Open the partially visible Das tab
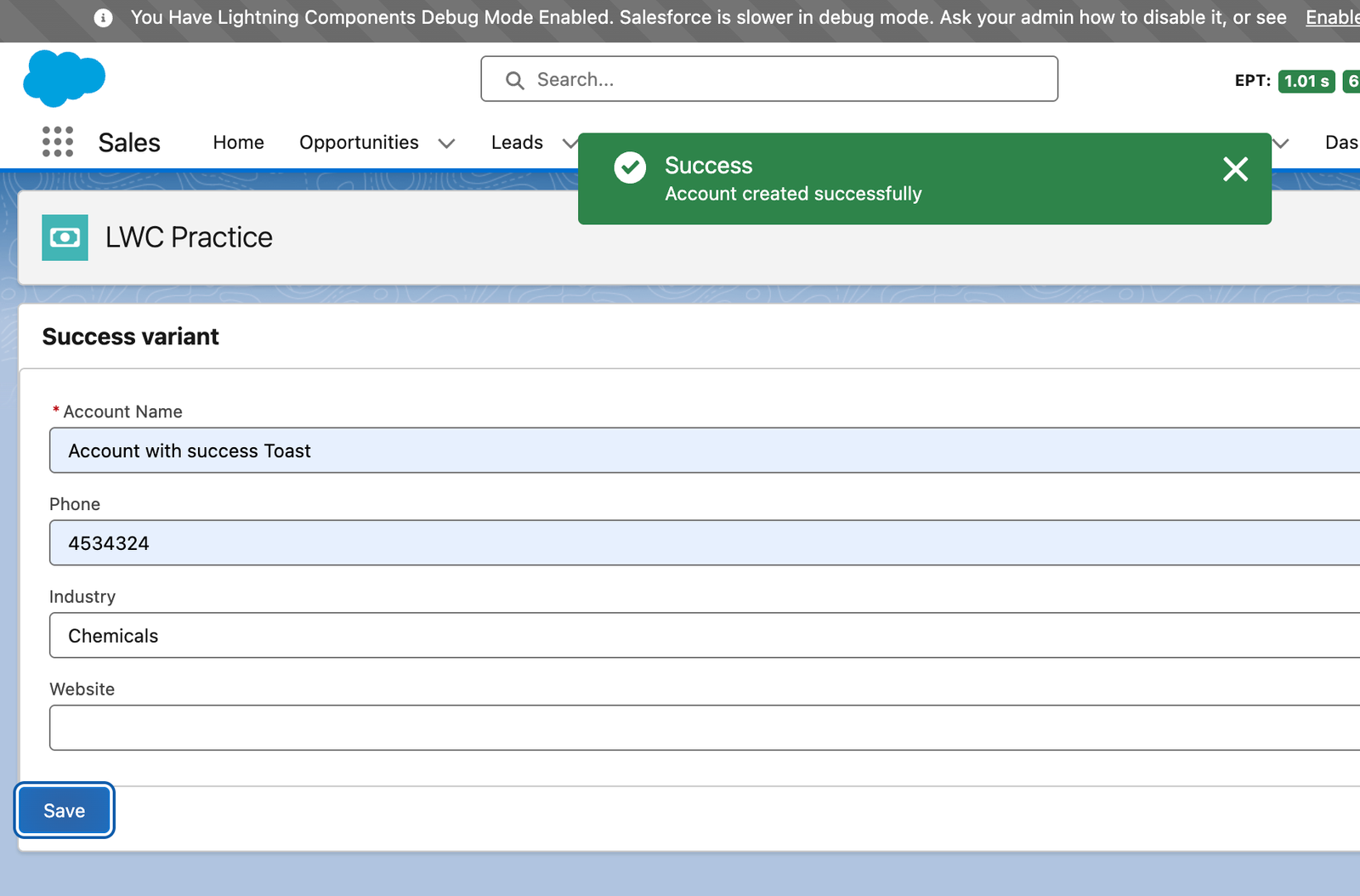Viewport: 1360px width, 896px height. [x=1342, y=143]
